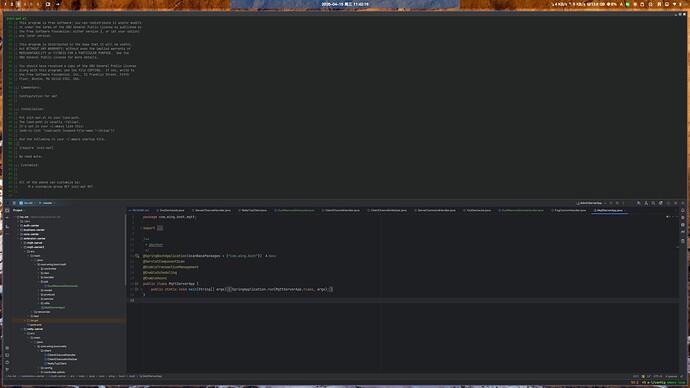Open Git tool window icon at bottom

pos(7,370)
